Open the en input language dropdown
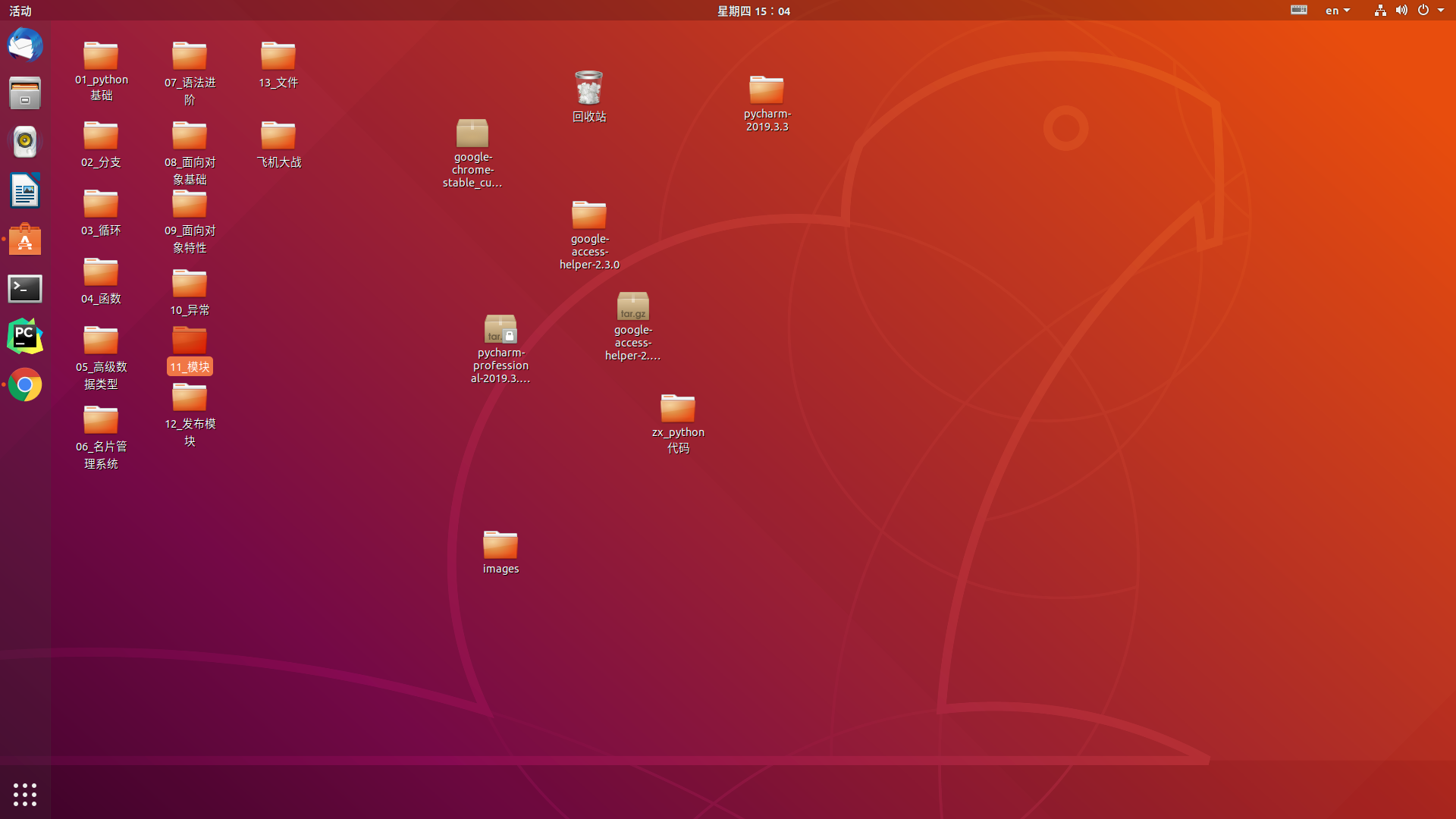The height and width of the screenshot is (819, 1456). click(x=1338, y=11)
